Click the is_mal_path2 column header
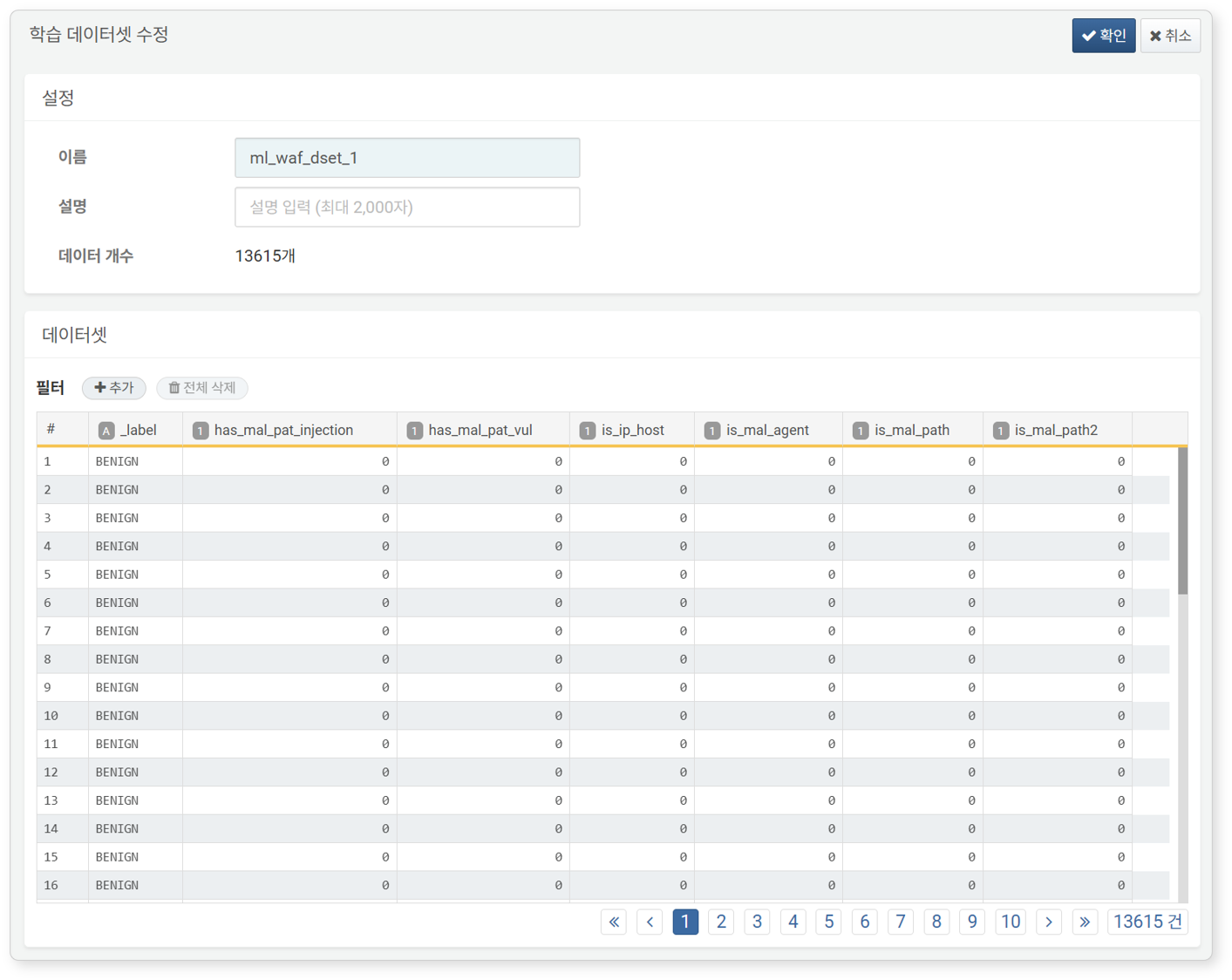Image resolution: width=1232 pixels, height=980 pixels. point(1058,430)
